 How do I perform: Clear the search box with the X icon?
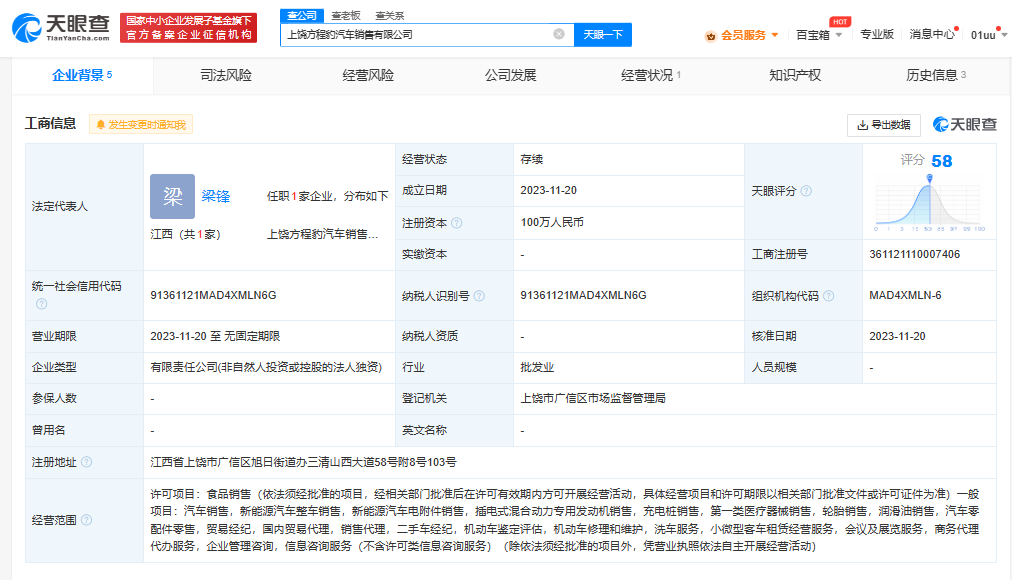[559, 34]
